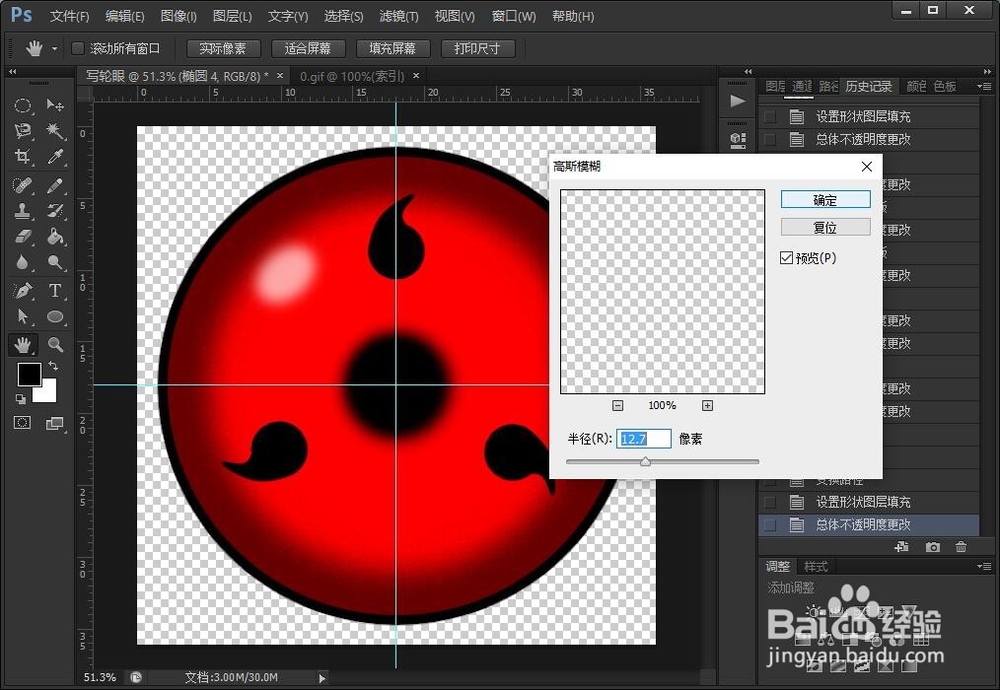Click the 实际像素 button
1000x690 pixels.
(x=223, y=48)
